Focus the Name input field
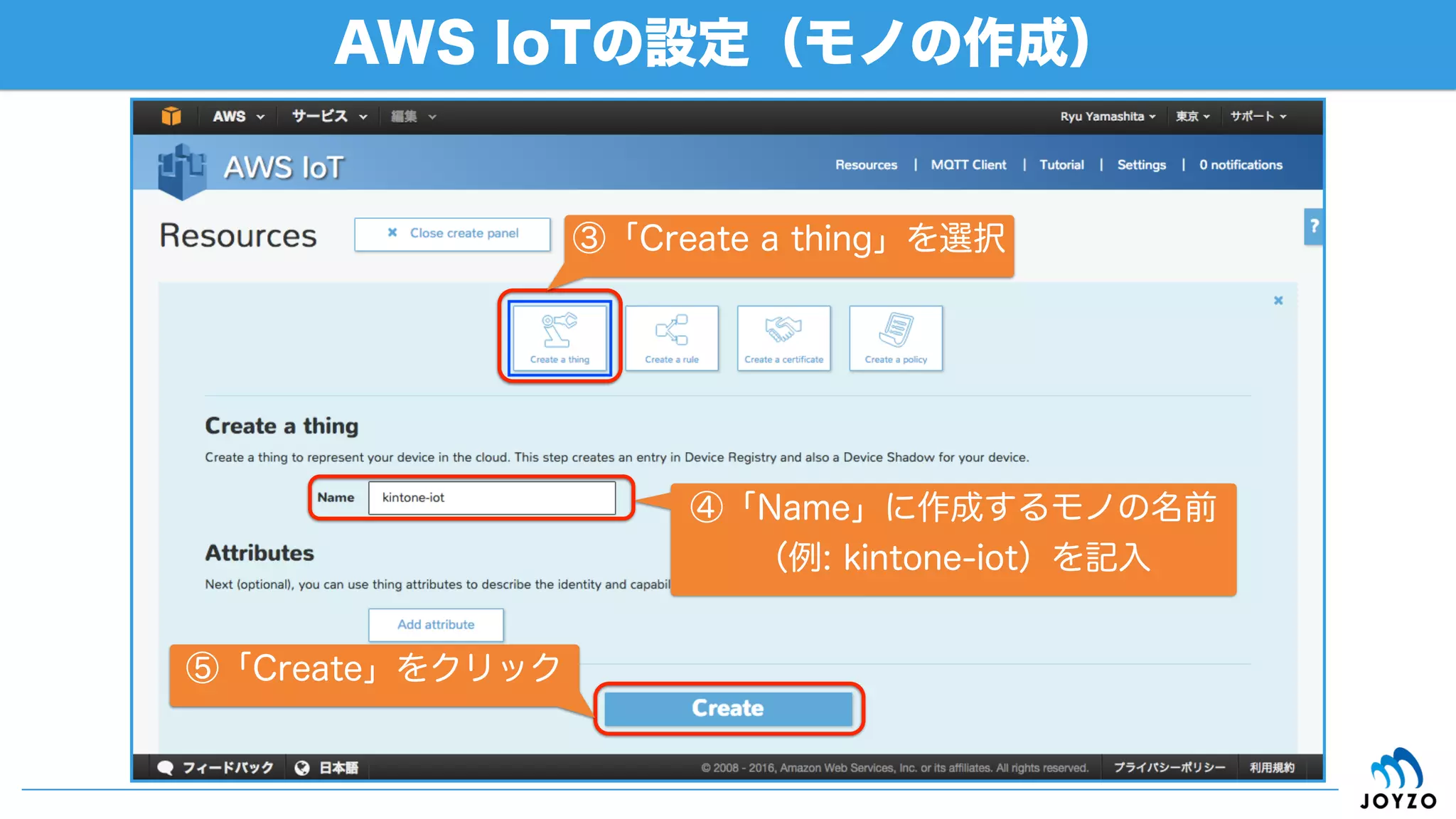Viewport: 1456px width, 819px height. point(492,498)
